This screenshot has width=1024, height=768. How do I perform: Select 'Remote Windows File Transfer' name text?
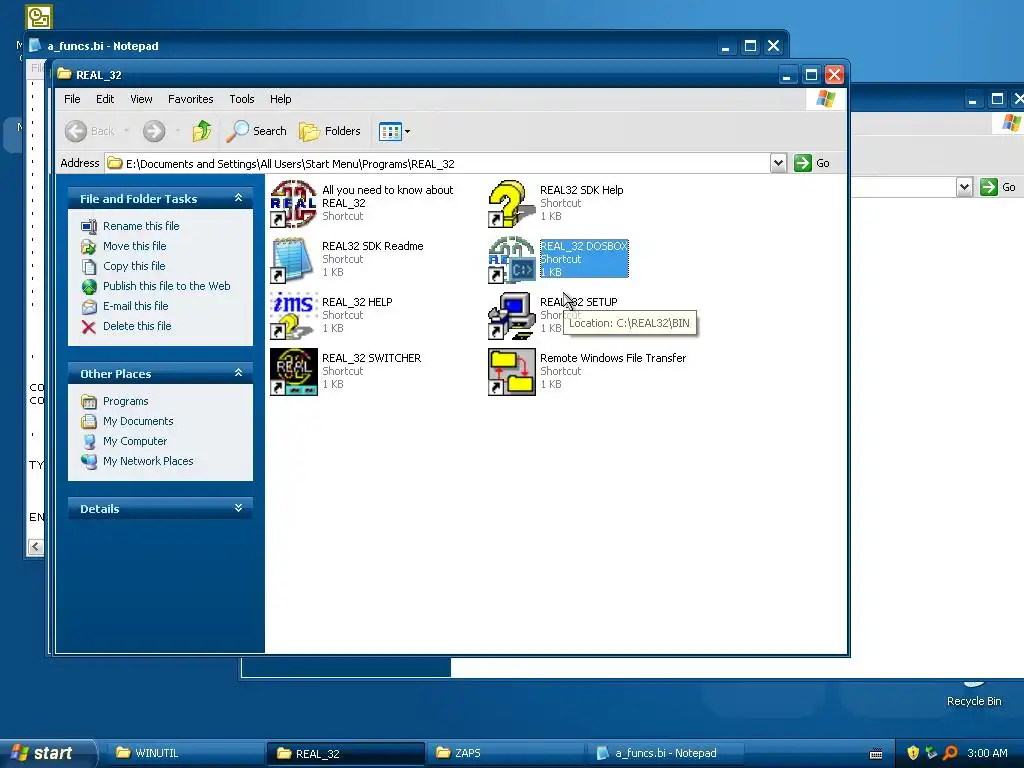coord(613,358)
